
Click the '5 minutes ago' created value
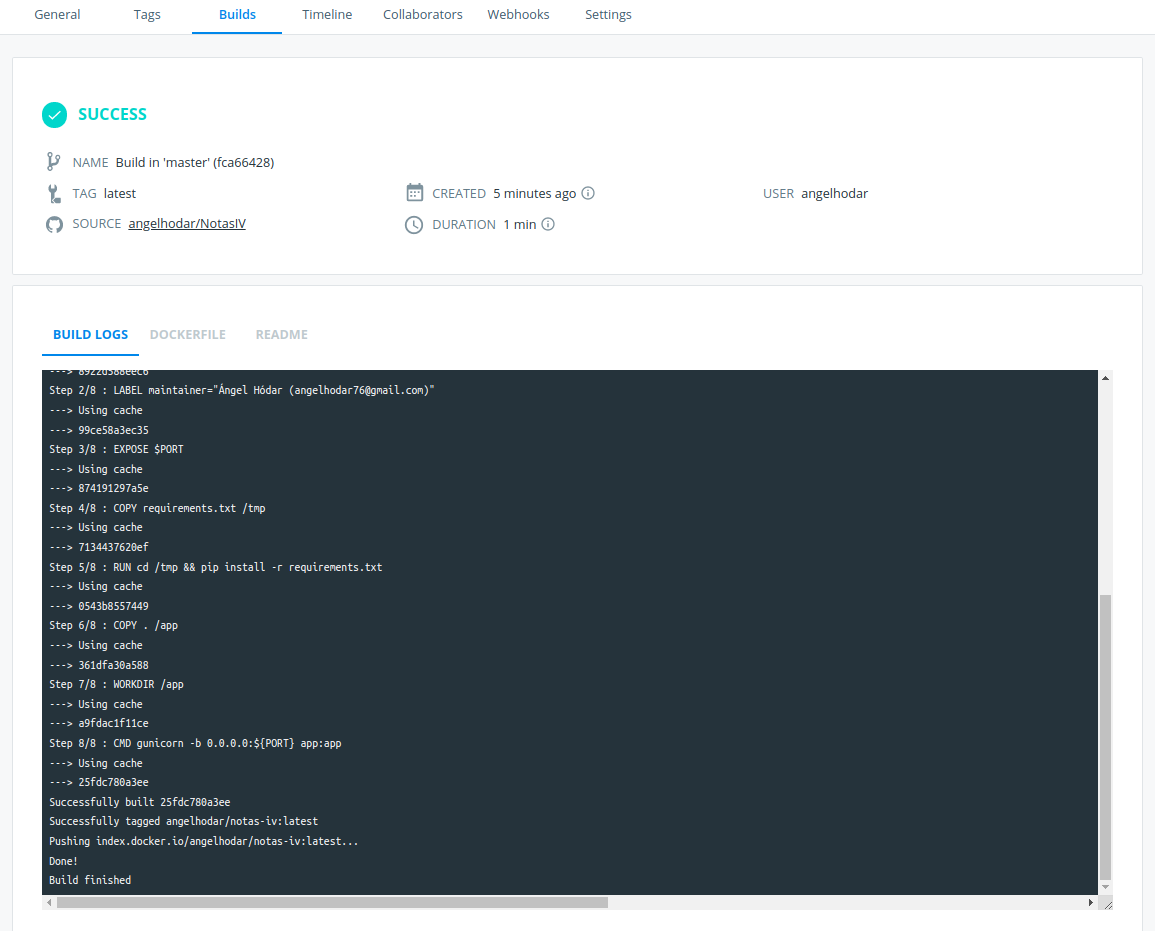click(535, 193)
